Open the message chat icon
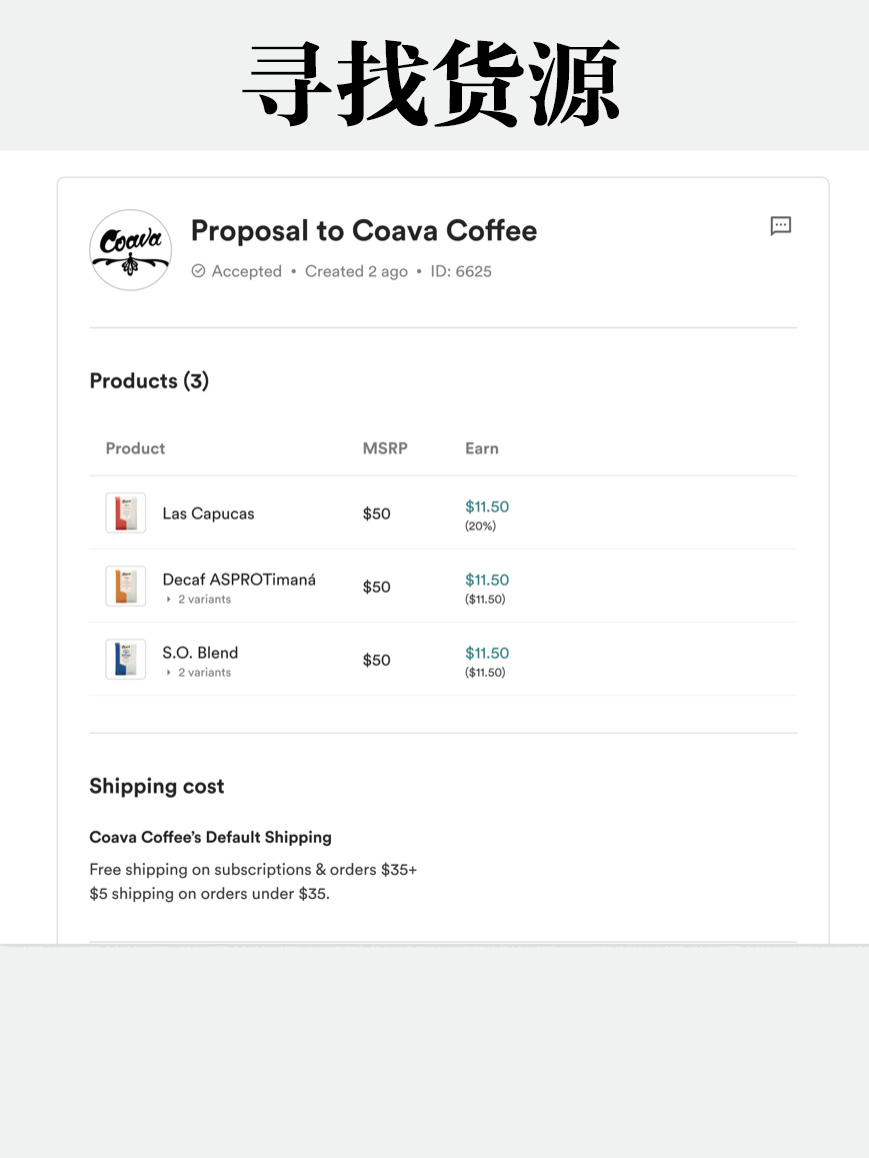 click(x=780, y=225)
